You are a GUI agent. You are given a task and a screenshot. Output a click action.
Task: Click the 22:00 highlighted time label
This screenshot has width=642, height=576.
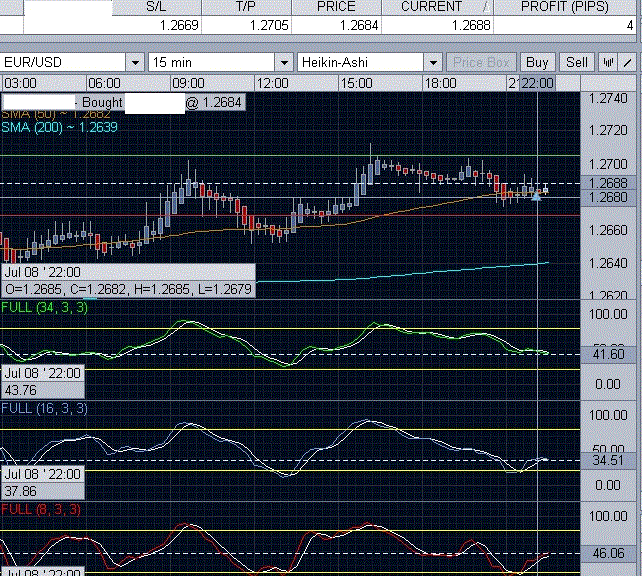tap(537, 84)
